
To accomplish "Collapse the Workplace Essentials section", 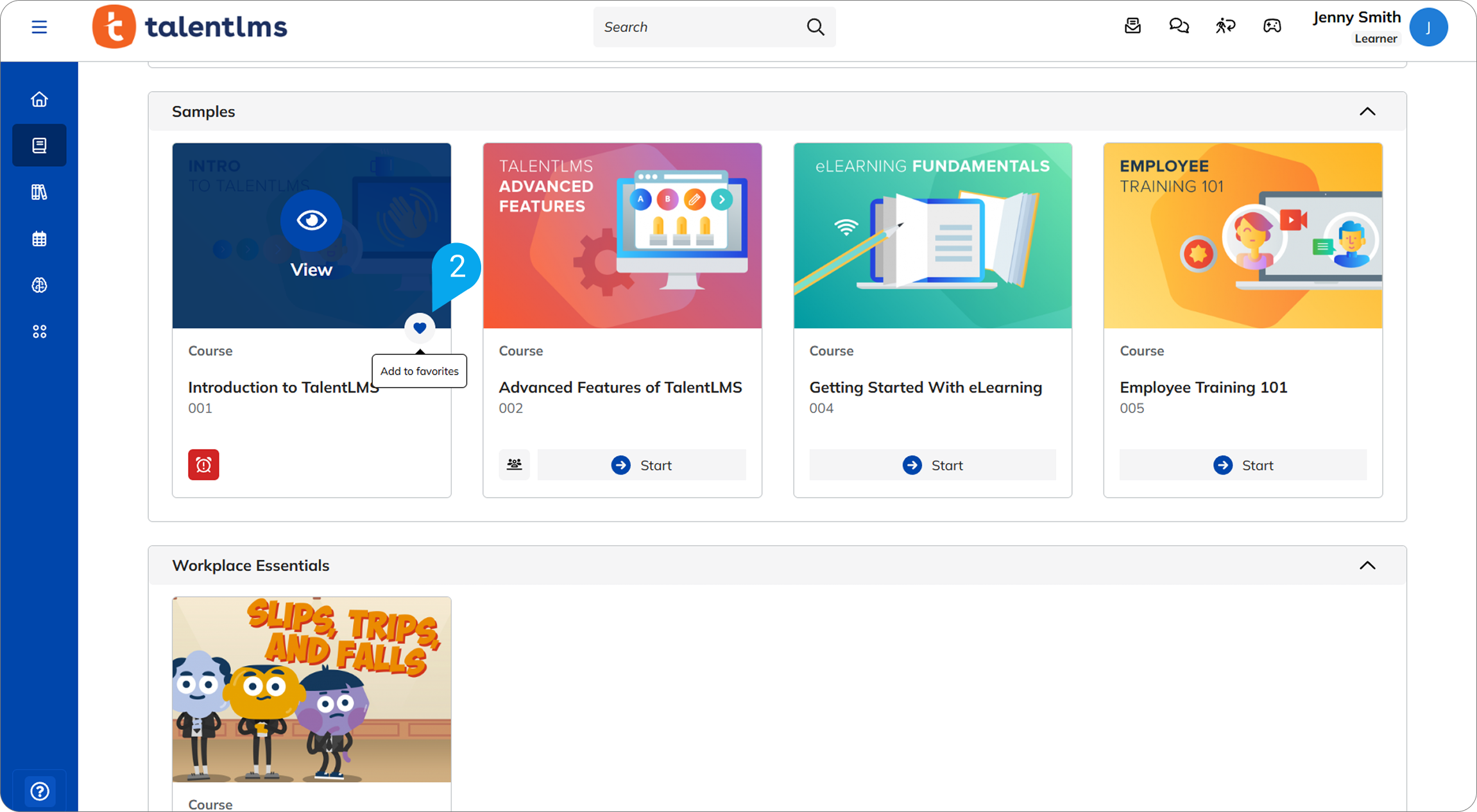I will click(1367, 566).
